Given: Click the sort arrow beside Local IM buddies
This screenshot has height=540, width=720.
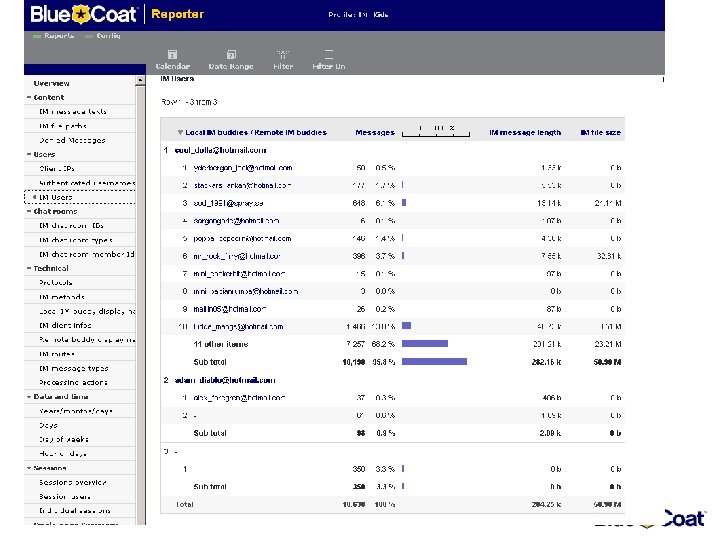Looking at the screenshot, I should click(x=180, y=132).
